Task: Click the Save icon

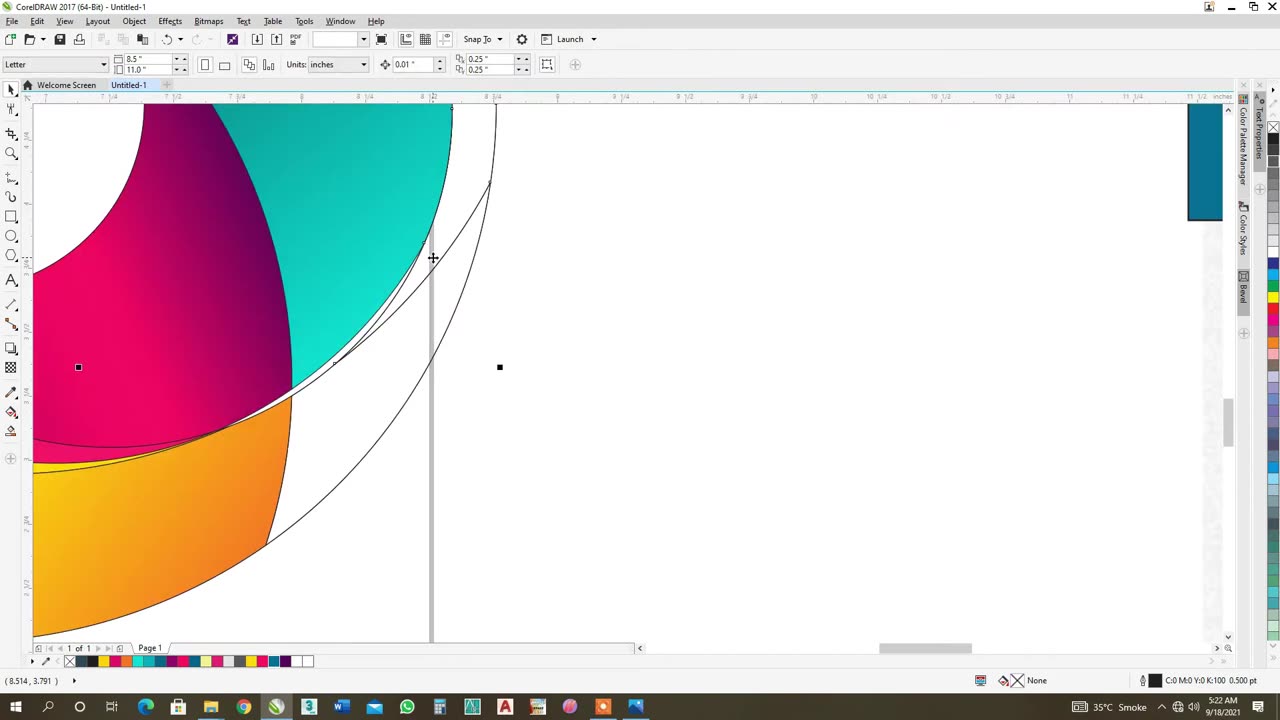Action: tap(60, 39)
